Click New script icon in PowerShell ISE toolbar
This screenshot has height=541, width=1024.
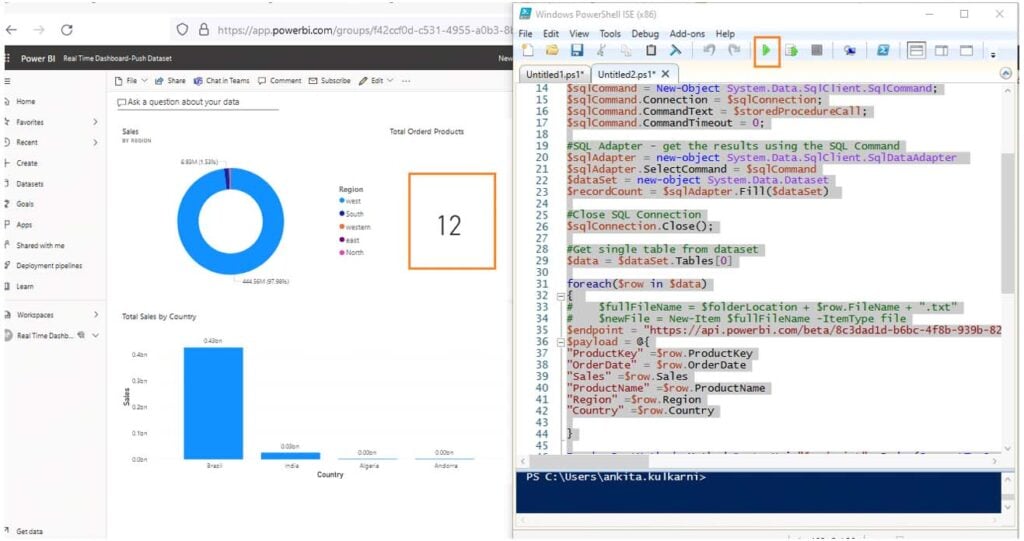[528, 50]
